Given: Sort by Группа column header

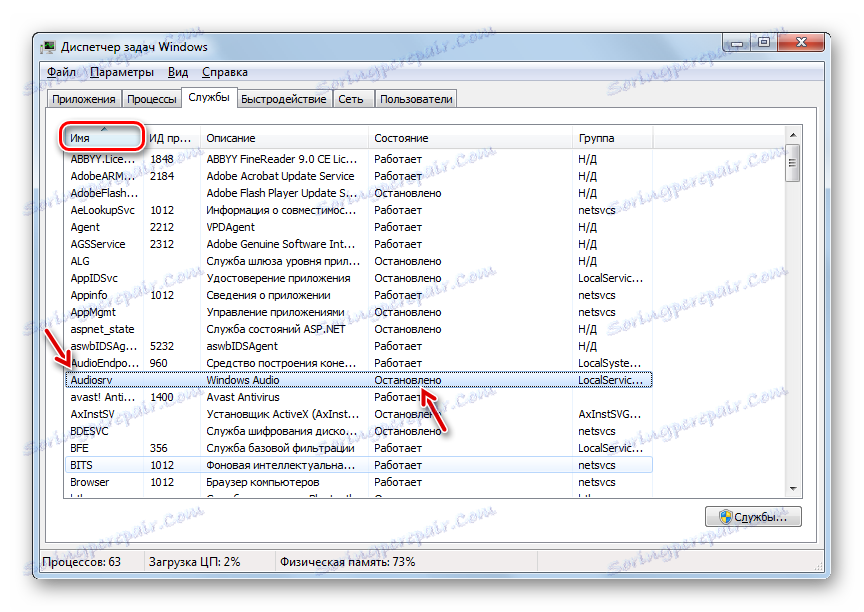Looking at the screenshot, I should 612,138.
